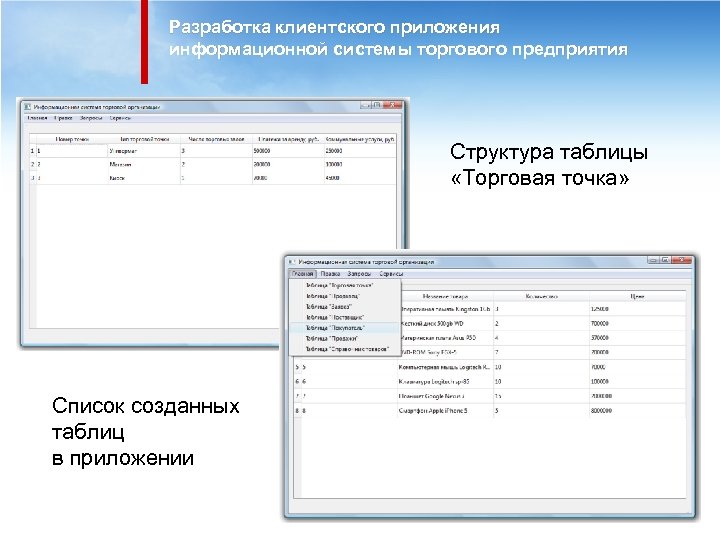
Task: Open the Запросы menu in the upper window
Action: point(90,118)
